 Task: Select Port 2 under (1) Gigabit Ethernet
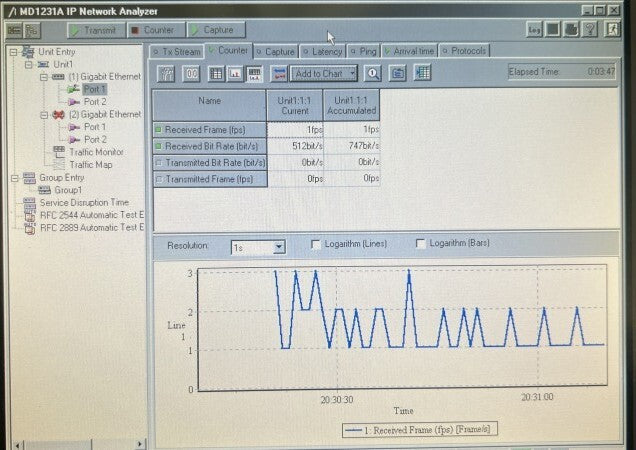(x=95, y=102)
